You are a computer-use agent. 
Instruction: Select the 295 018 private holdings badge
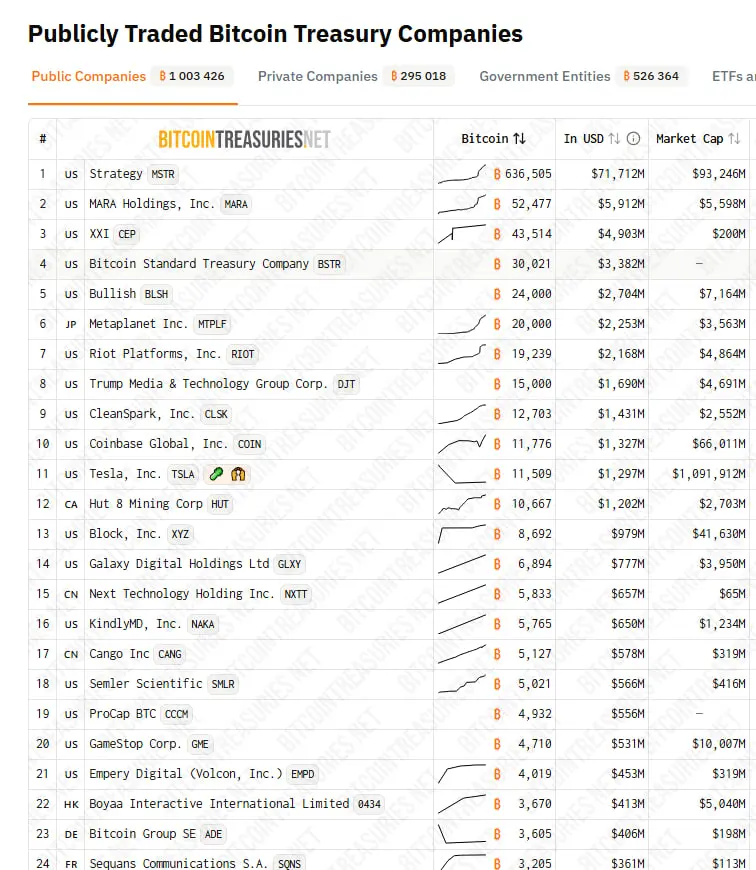click(418, 76)
